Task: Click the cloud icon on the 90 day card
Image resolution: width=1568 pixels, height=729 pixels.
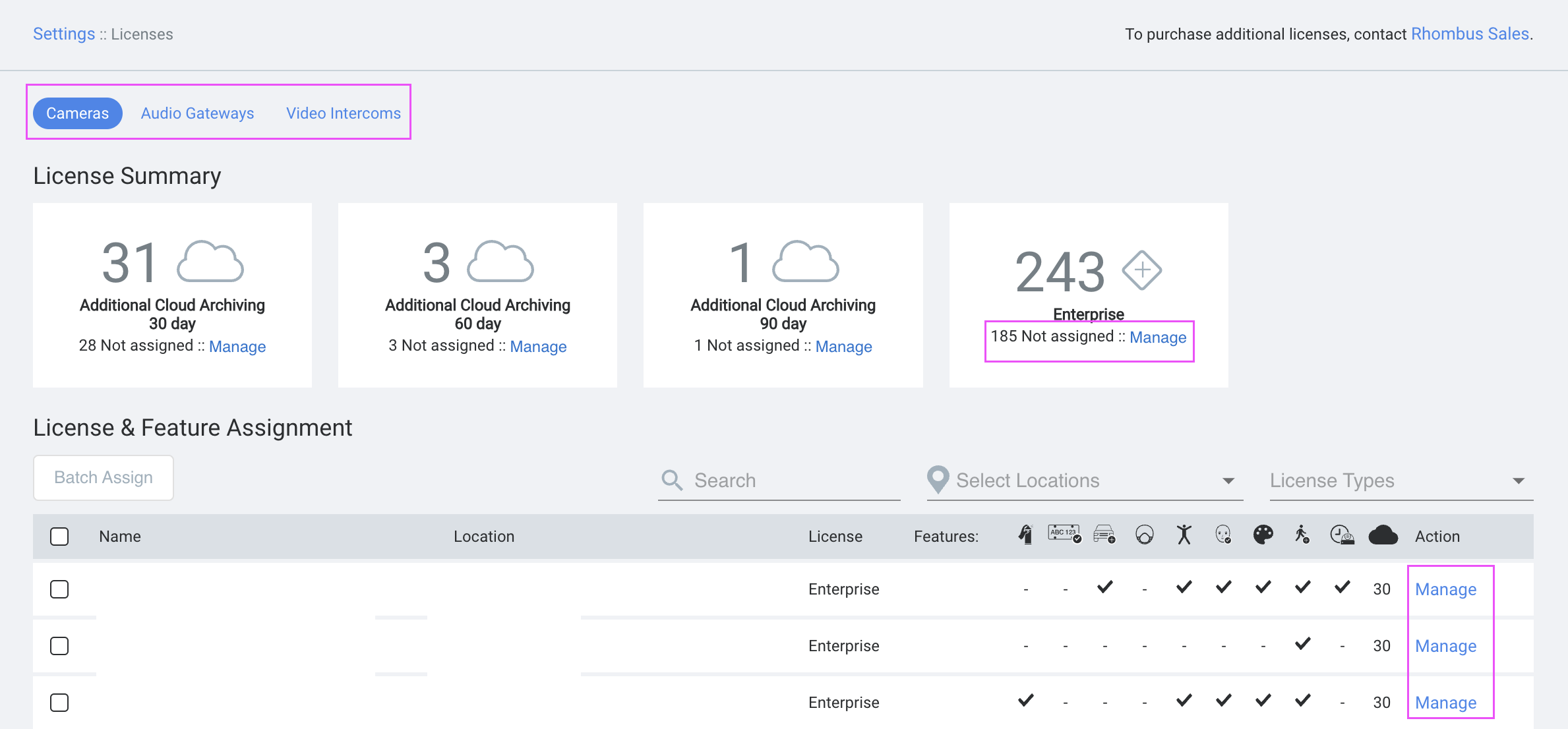Action: coord(806,262)
